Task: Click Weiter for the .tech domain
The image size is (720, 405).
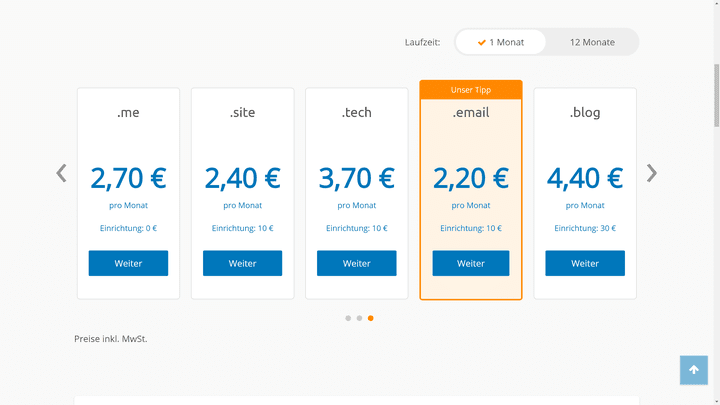Action: pyautogui.click(x=356, y=263)
